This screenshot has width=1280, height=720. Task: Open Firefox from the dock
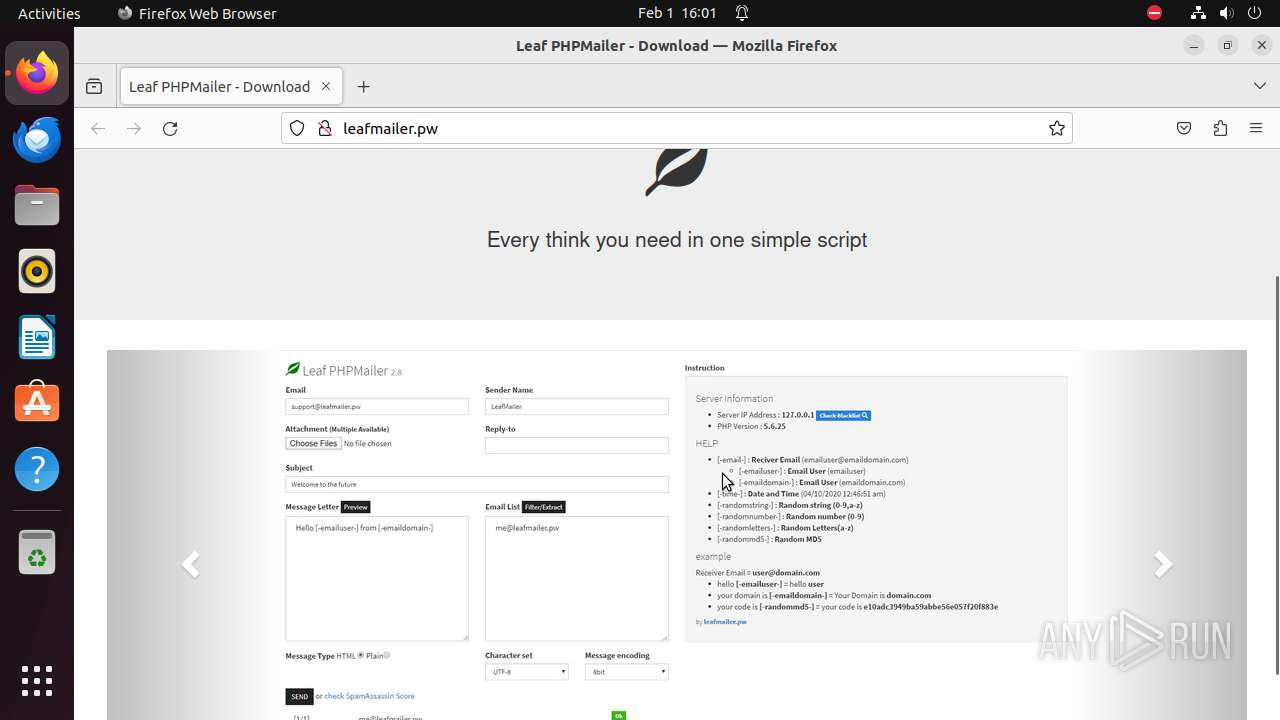pyautogui.click(x=37, y=73)
